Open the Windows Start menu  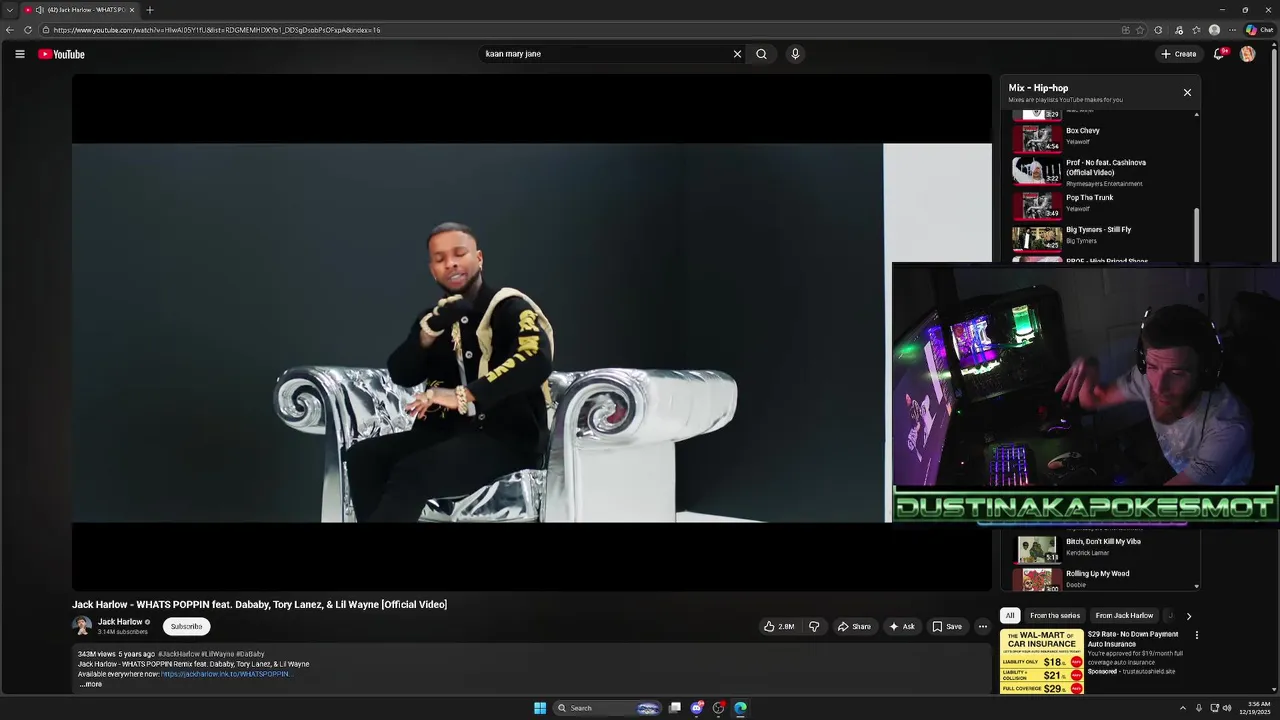tap(540, 708)
